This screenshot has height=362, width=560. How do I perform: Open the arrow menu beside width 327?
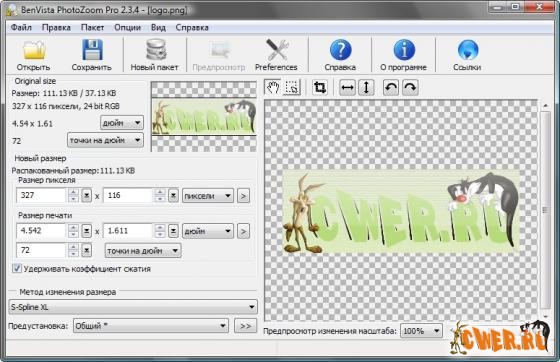[x=86, y=195]
